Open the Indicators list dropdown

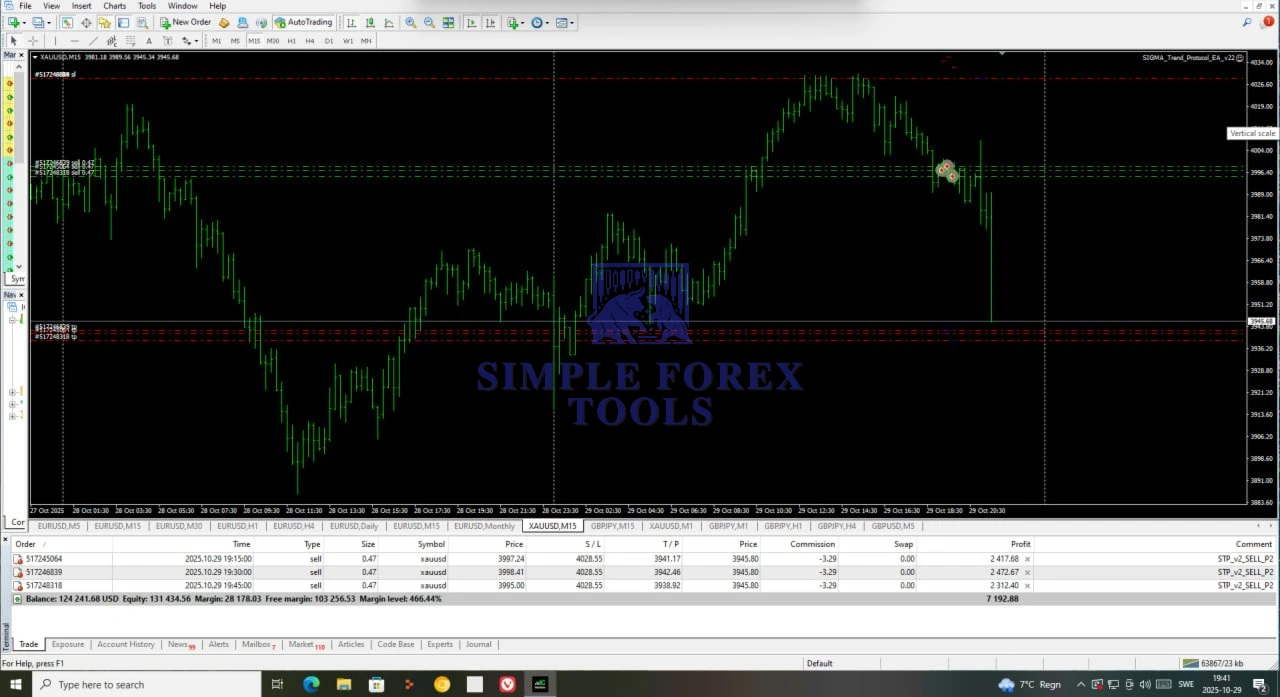[x=515, y=22]
